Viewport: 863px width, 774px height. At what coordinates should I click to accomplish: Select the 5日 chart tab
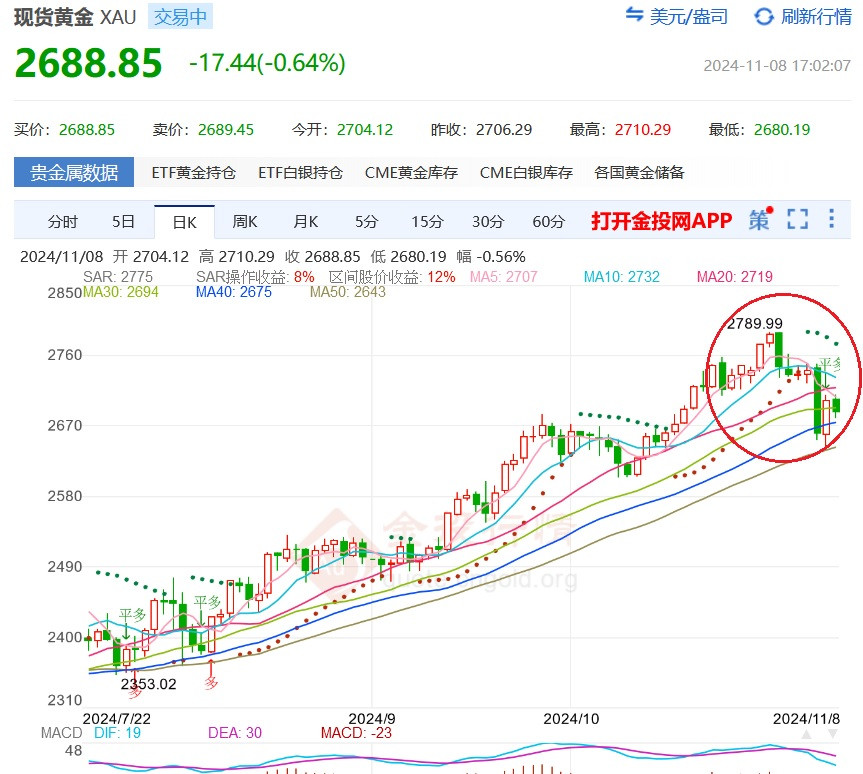click(123, 221)
